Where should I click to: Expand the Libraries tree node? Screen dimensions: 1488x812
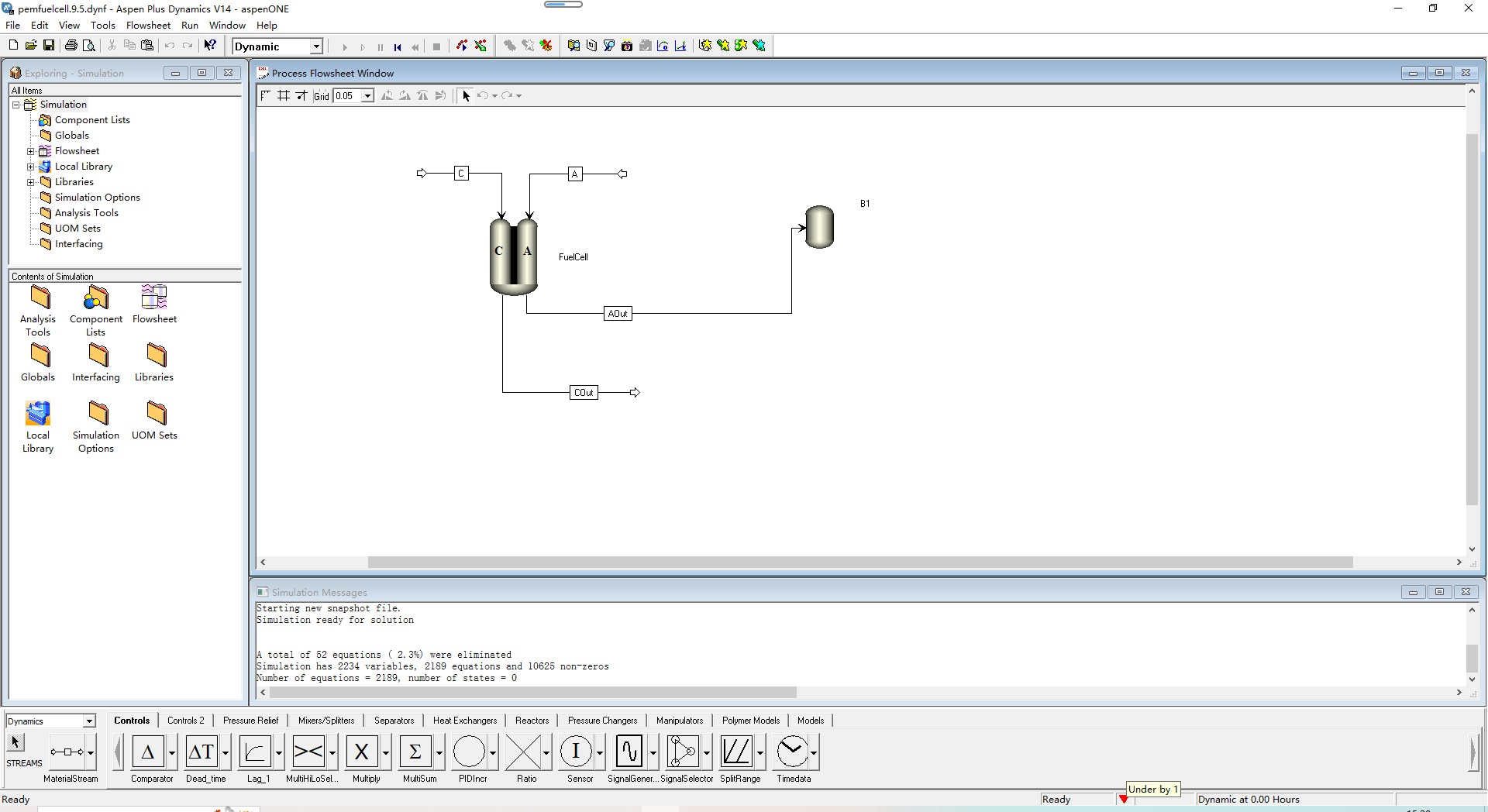click(31, 182)
